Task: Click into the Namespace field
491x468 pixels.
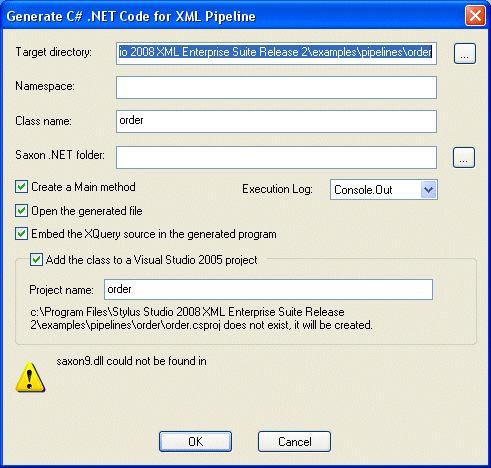Action: [276, 87]
